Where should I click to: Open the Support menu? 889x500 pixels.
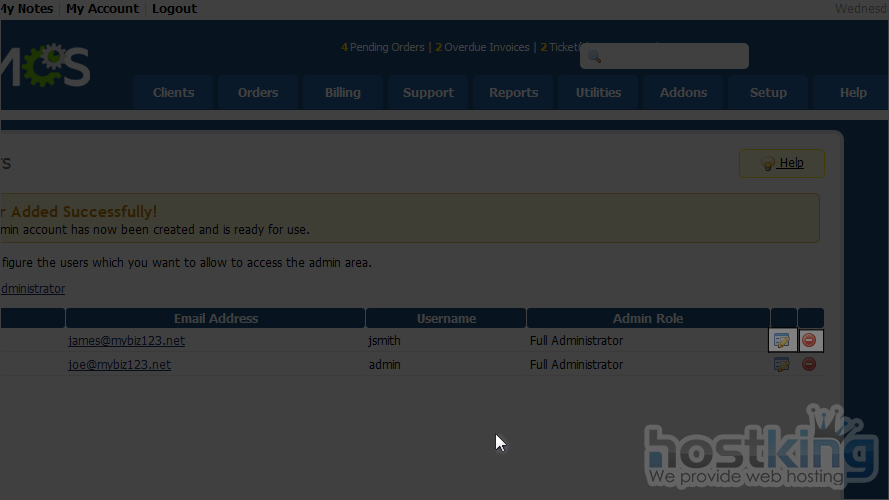(428, 93)
